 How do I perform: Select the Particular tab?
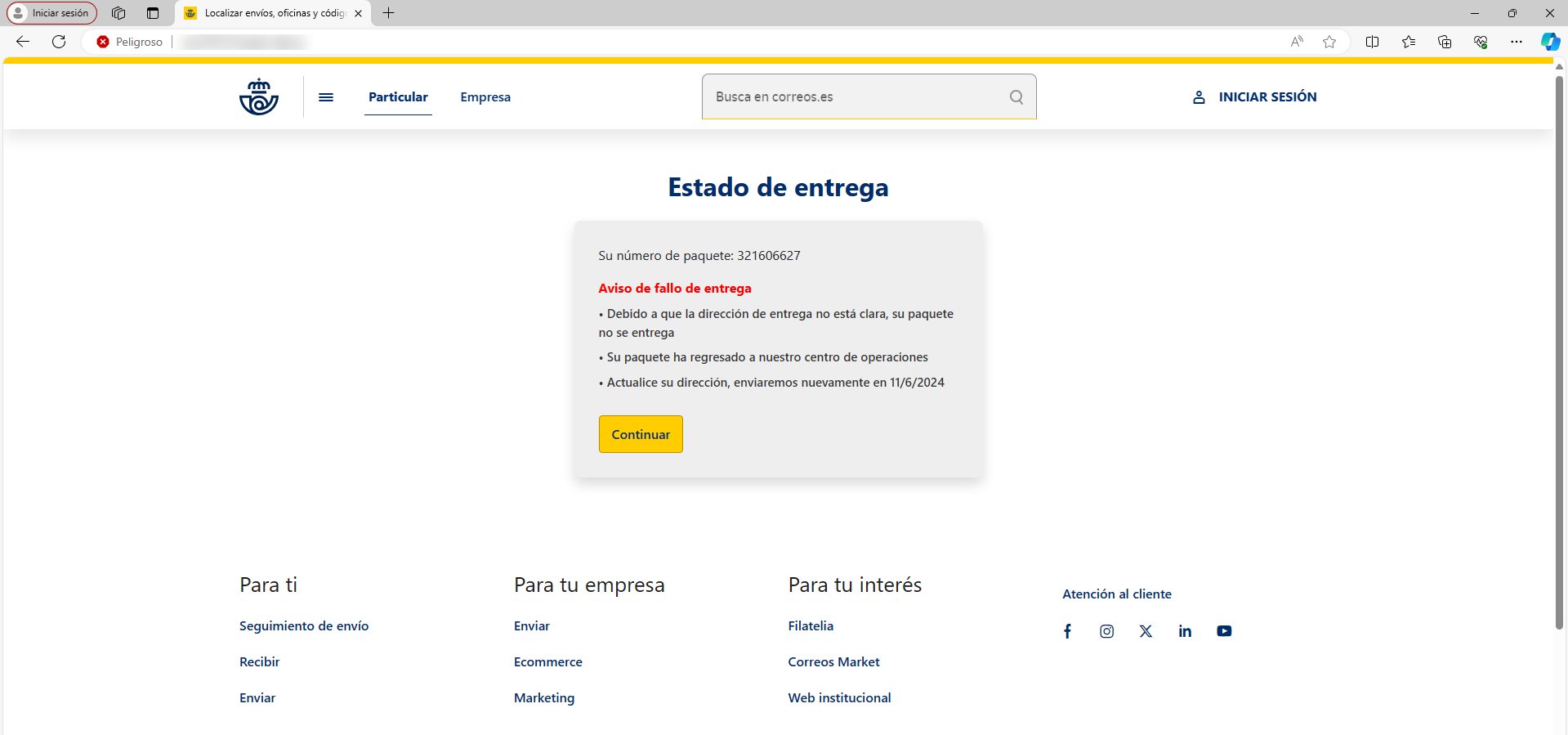pos(398,97)
